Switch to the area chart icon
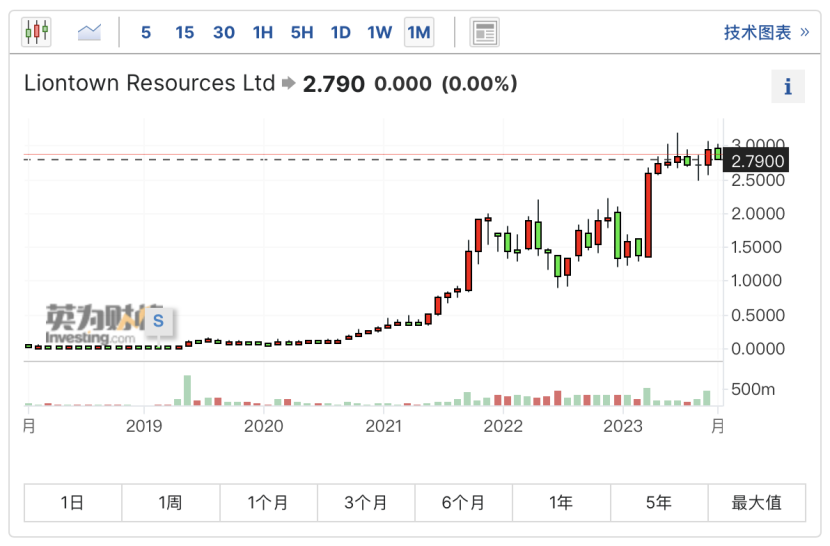Image resolution: width=830 pixels, height=546 pixels. [x=90, y=32]
